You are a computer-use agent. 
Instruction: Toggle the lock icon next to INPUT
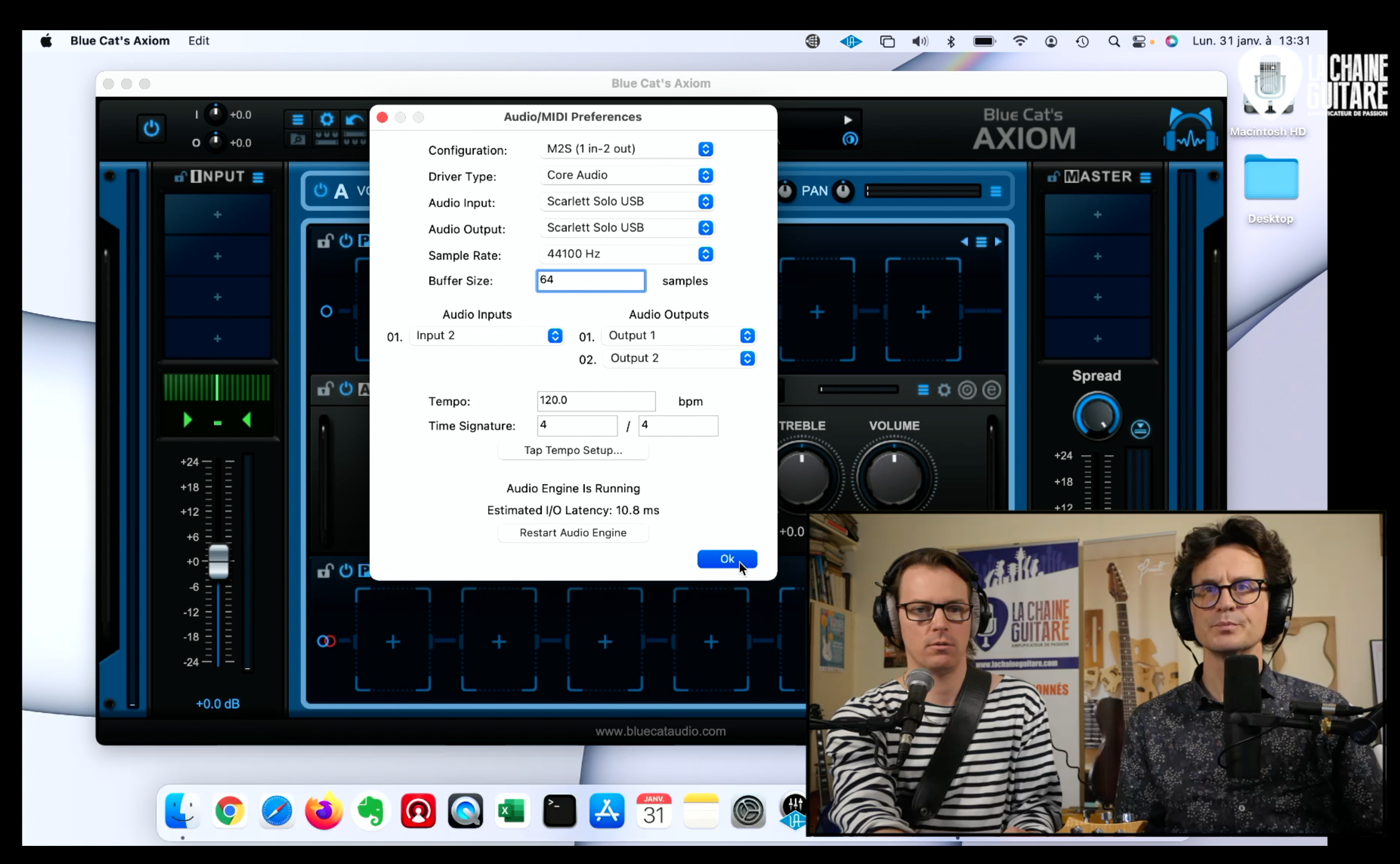pyautogui.click(x=180, y=177)
